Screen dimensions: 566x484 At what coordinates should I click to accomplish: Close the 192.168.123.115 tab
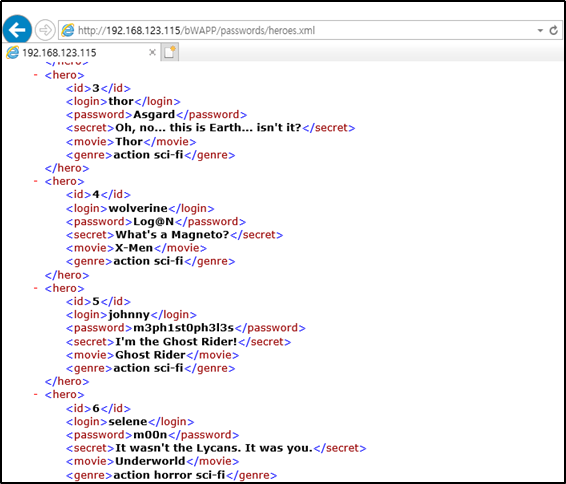tap(152, 52)
